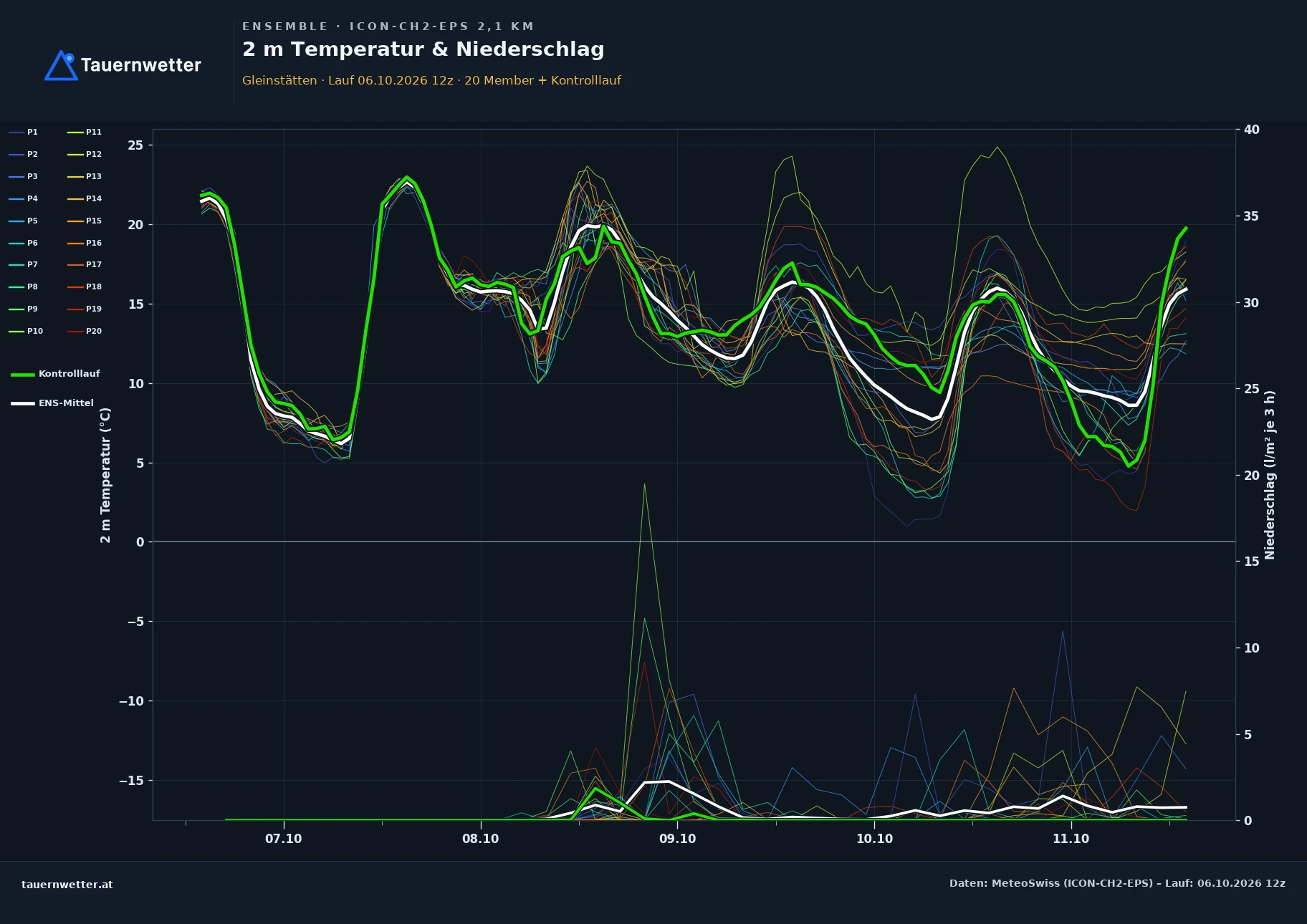Click the P5 legend color line
Viewport: 1307px width, 924px height.
pos(16,221)
